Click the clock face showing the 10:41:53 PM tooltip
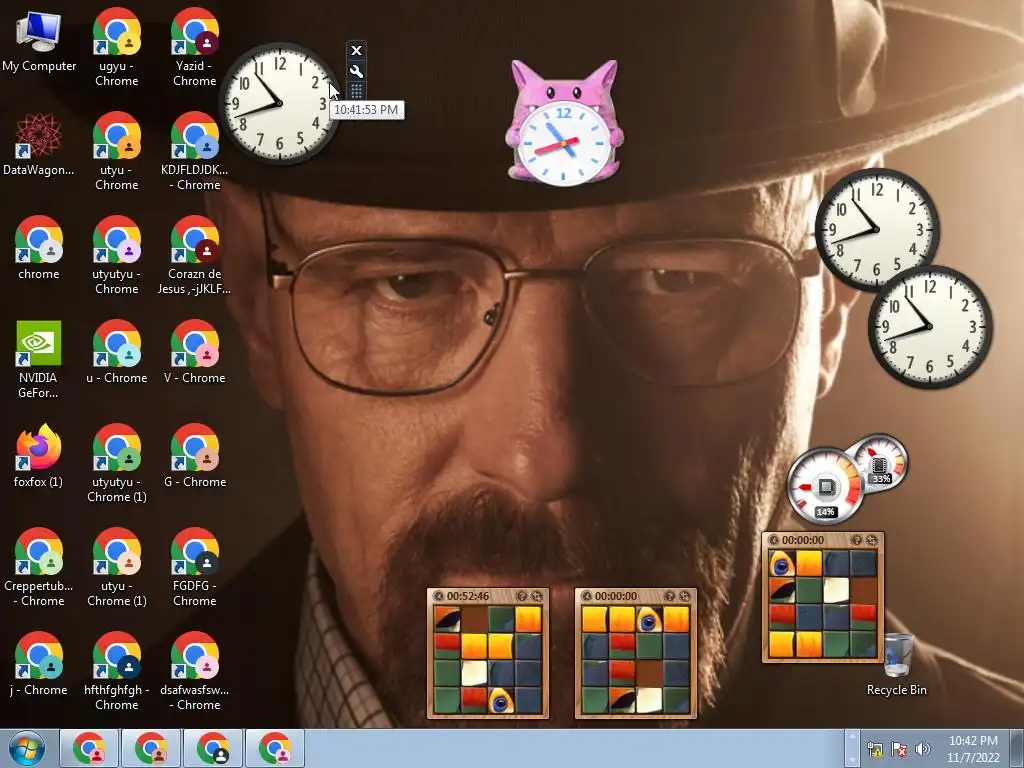Image resolution: width=1024 pixels, height=768 pixels. [x=280, y=103]
